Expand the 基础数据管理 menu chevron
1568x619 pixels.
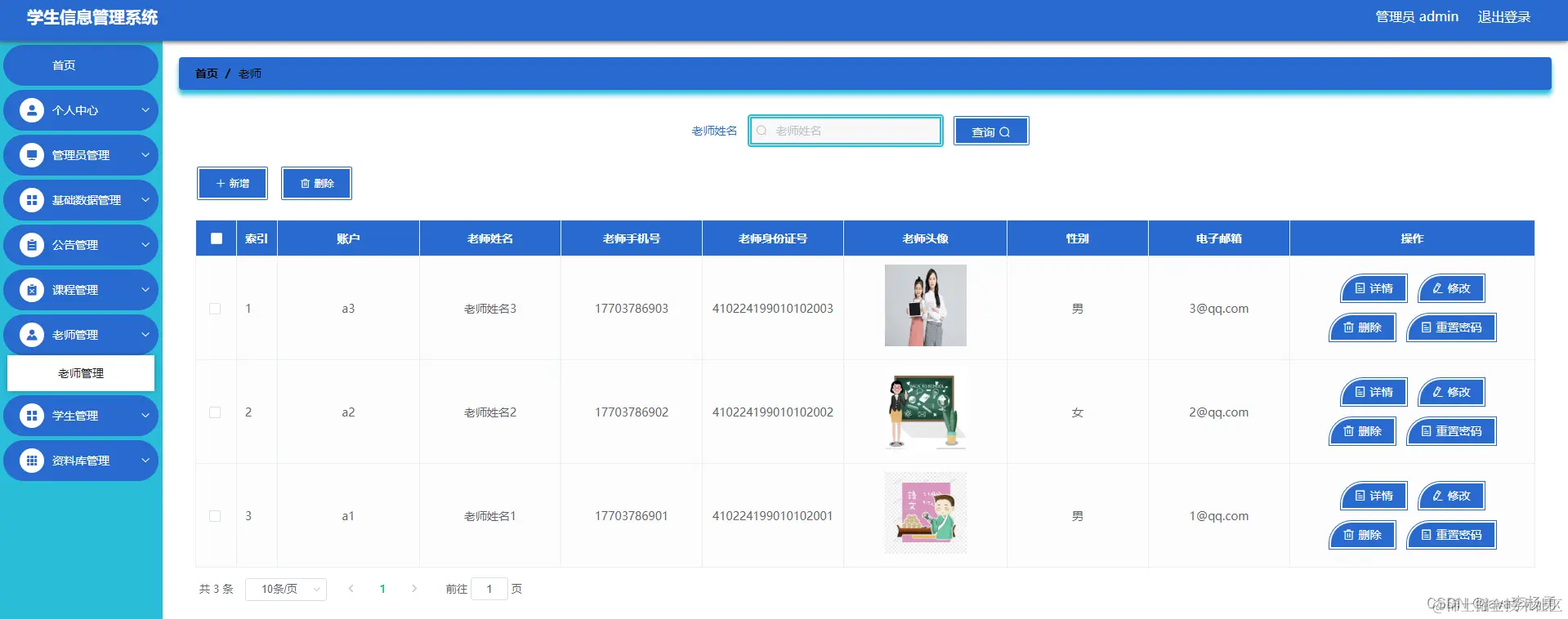pos(145,200)
